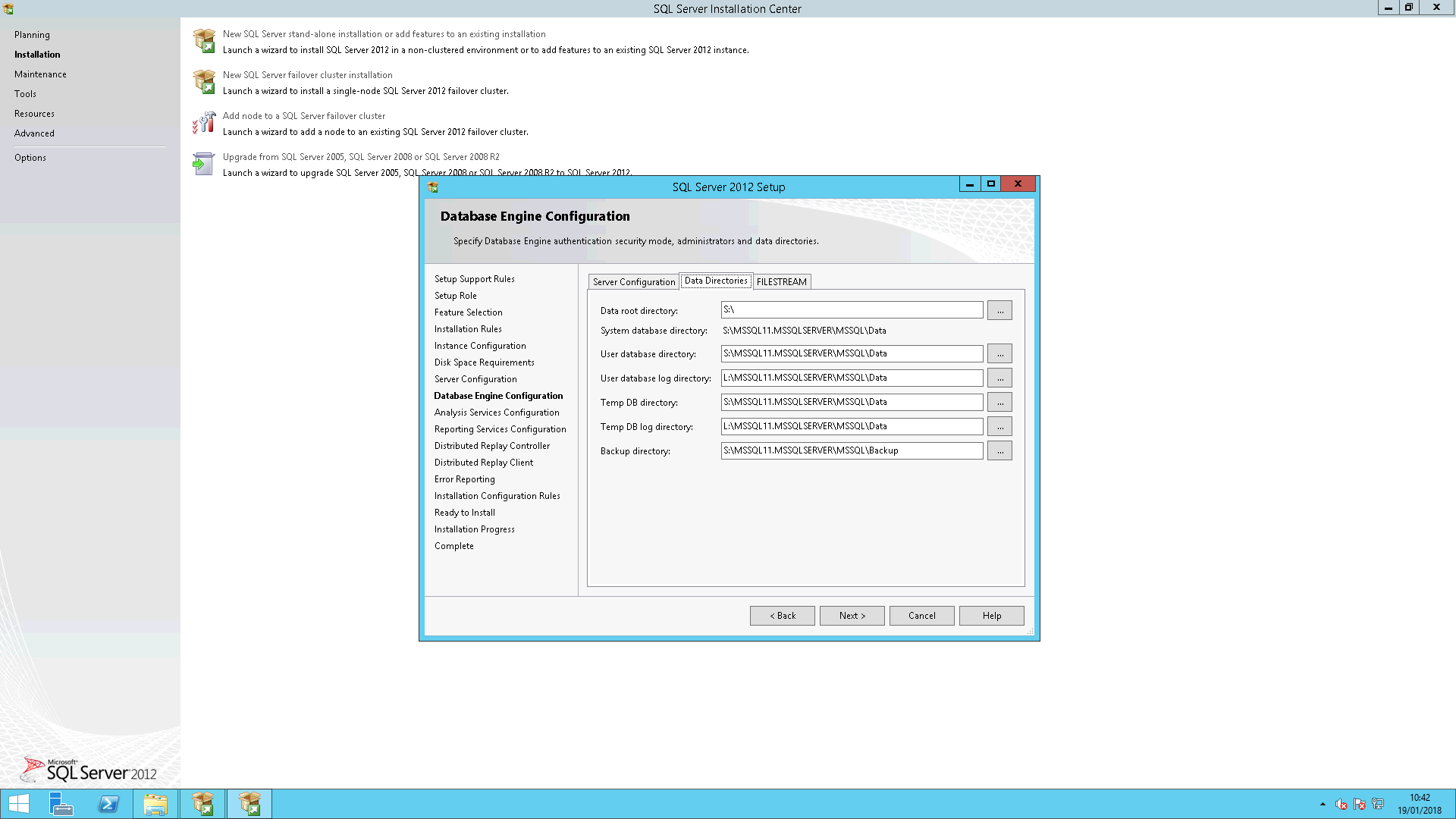Click the Instance Configuration step
The width and height of the screenshot is (1456, 819).
coord(479,346)
